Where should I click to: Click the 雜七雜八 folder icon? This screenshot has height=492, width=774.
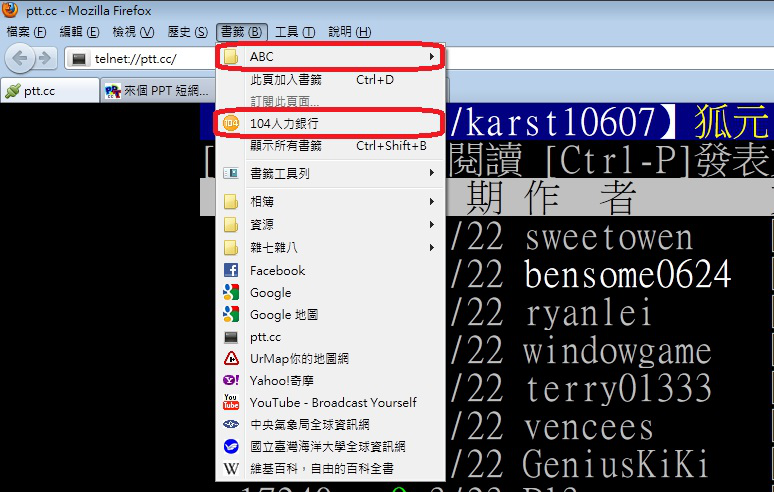(231, 247)
